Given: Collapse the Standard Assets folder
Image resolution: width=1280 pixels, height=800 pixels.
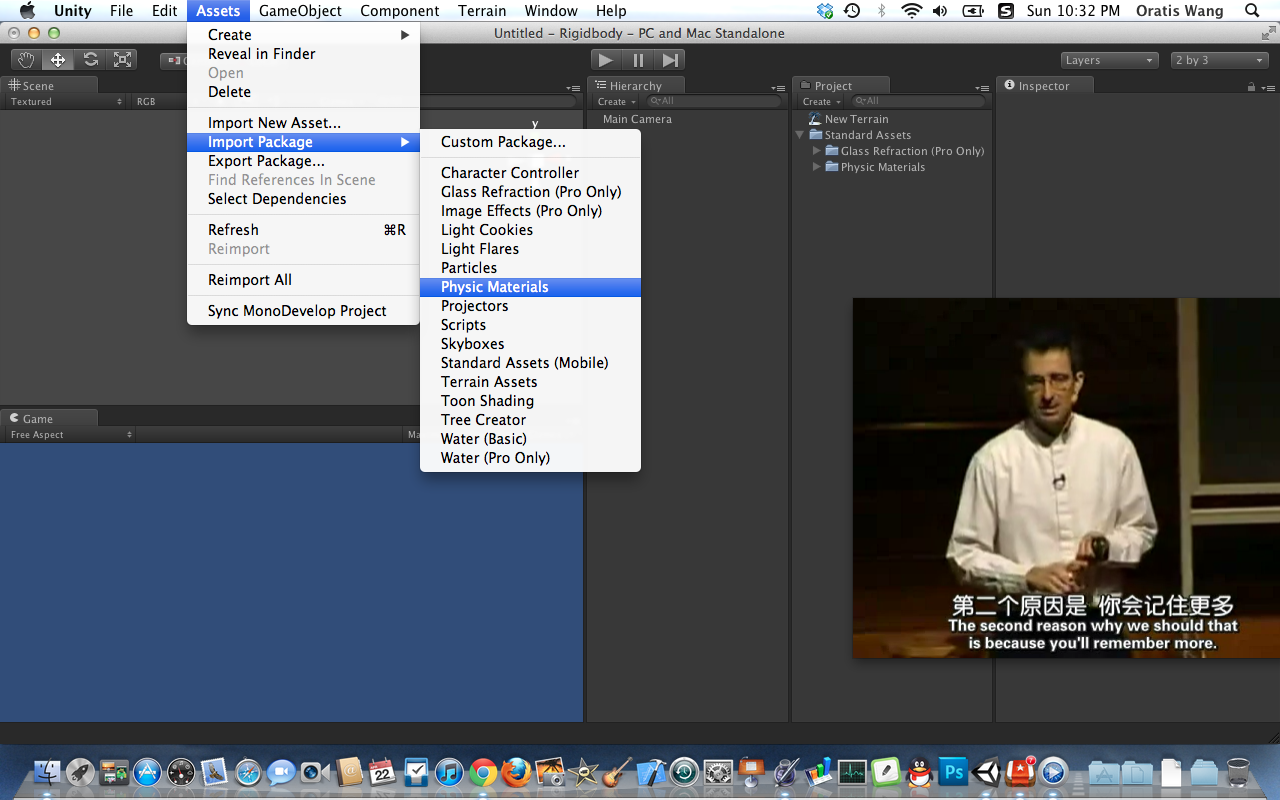Looking at the screenshot, I should (x=801, y=135).
